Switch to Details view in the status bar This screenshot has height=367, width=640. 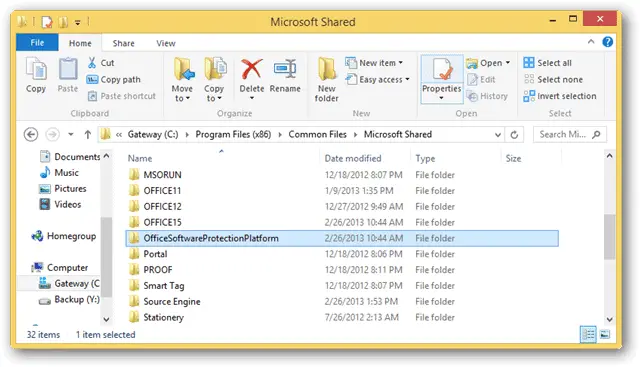point(588,335)
